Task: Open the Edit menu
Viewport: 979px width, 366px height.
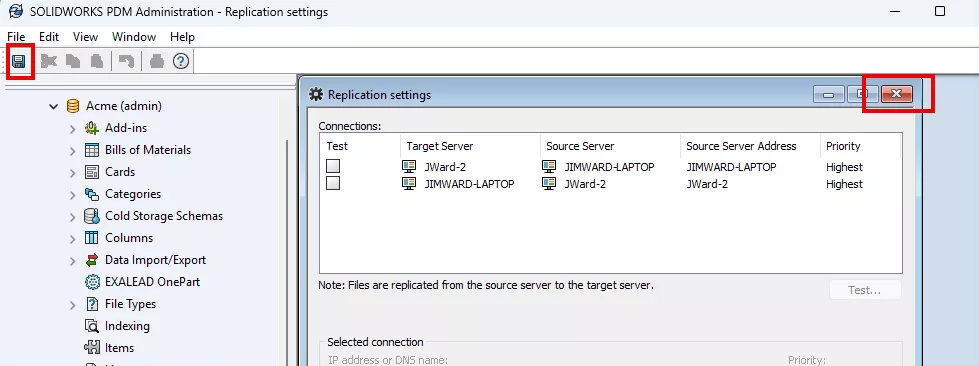Action: pyautogui.click(x=49, y=37)
